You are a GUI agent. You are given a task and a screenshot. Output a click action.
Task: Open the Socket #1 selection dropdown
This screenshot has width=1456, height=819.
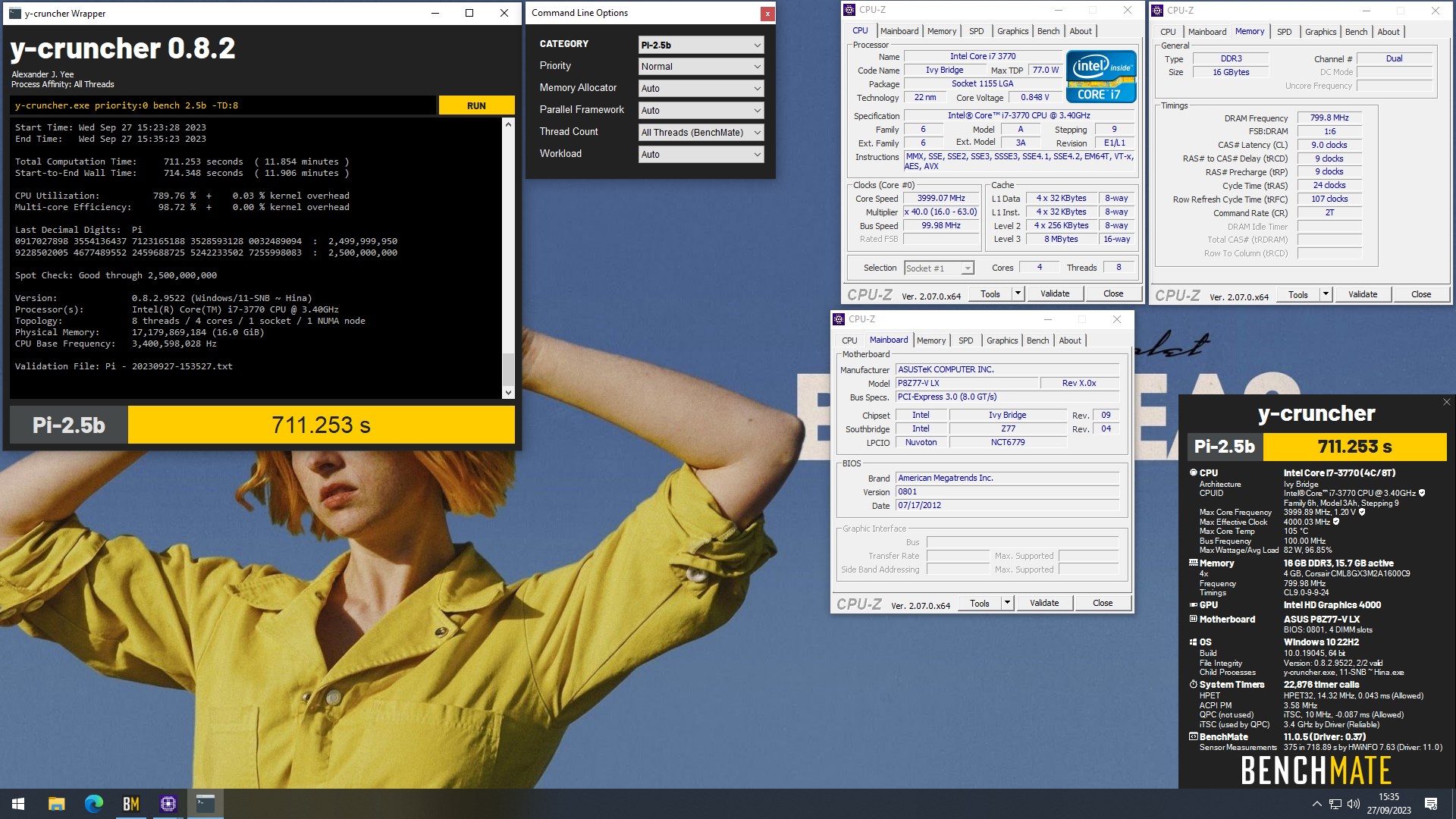click(x=939, y=268)
